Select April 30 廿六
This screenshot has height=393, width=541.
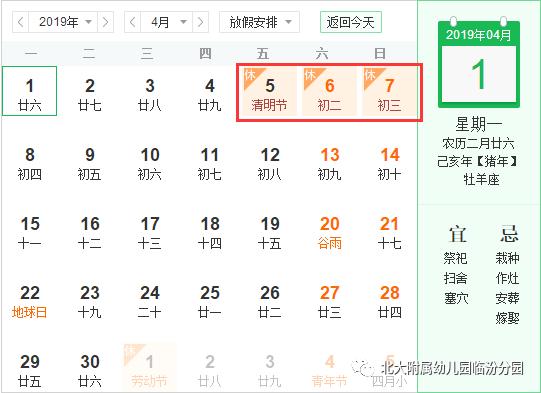90,371
